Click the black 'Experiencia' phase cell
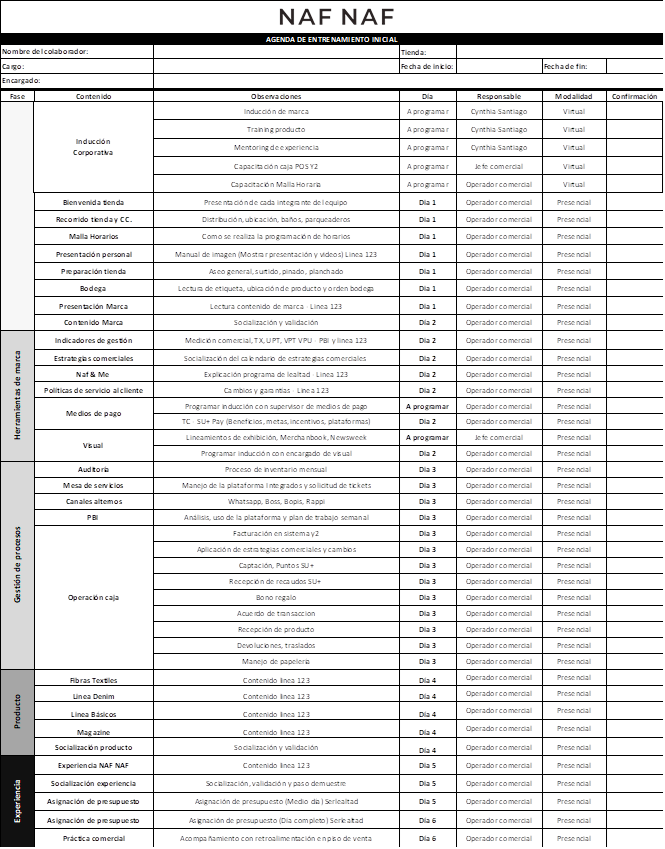The height and width of the screenshot is (849, 665). pyautogui.click(x=17, y=801)
